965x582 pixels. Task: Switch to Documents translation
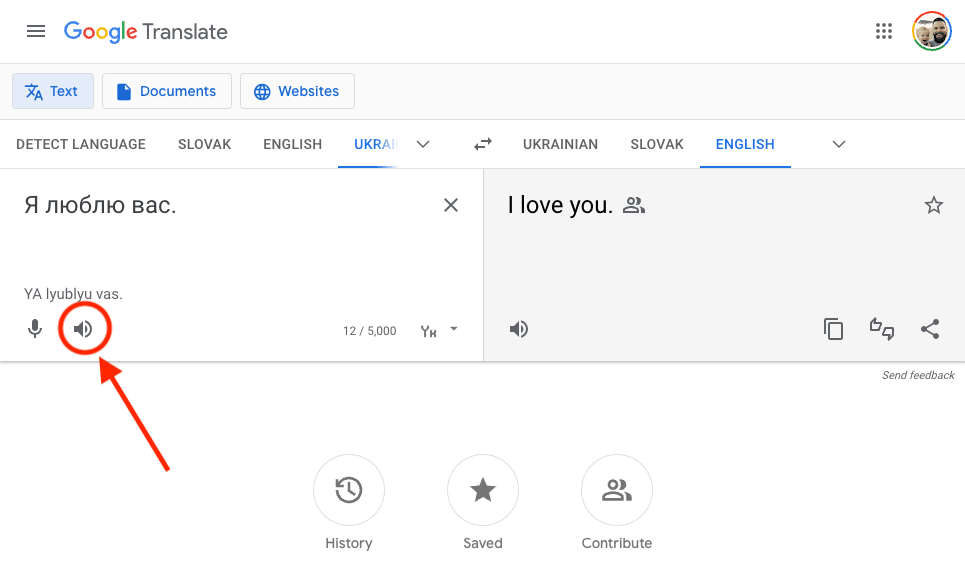[x=167, y=91]
